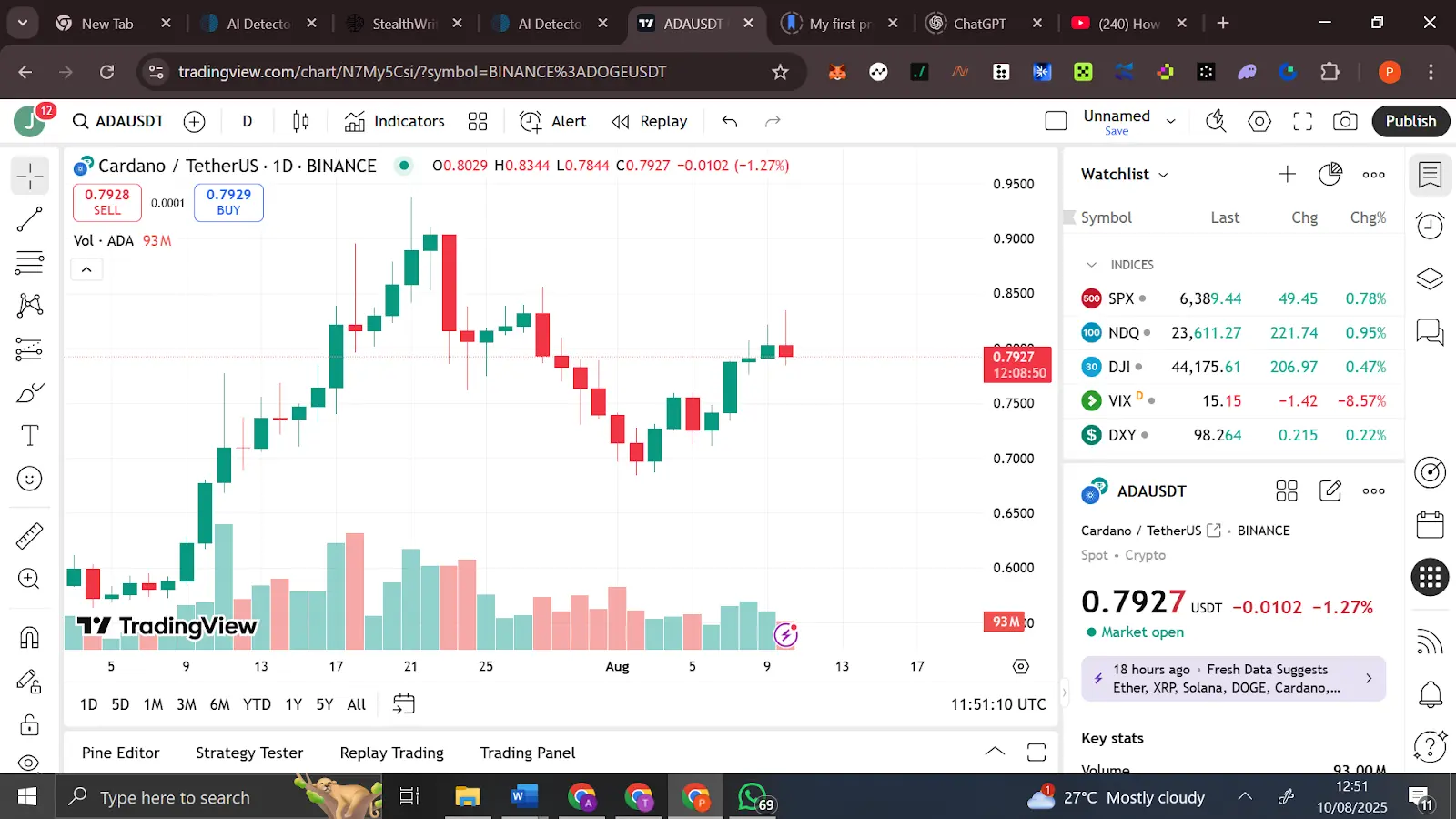Select the trend line drawing tool
This screenshot has width=1456, height=819.
pos(30,219)
